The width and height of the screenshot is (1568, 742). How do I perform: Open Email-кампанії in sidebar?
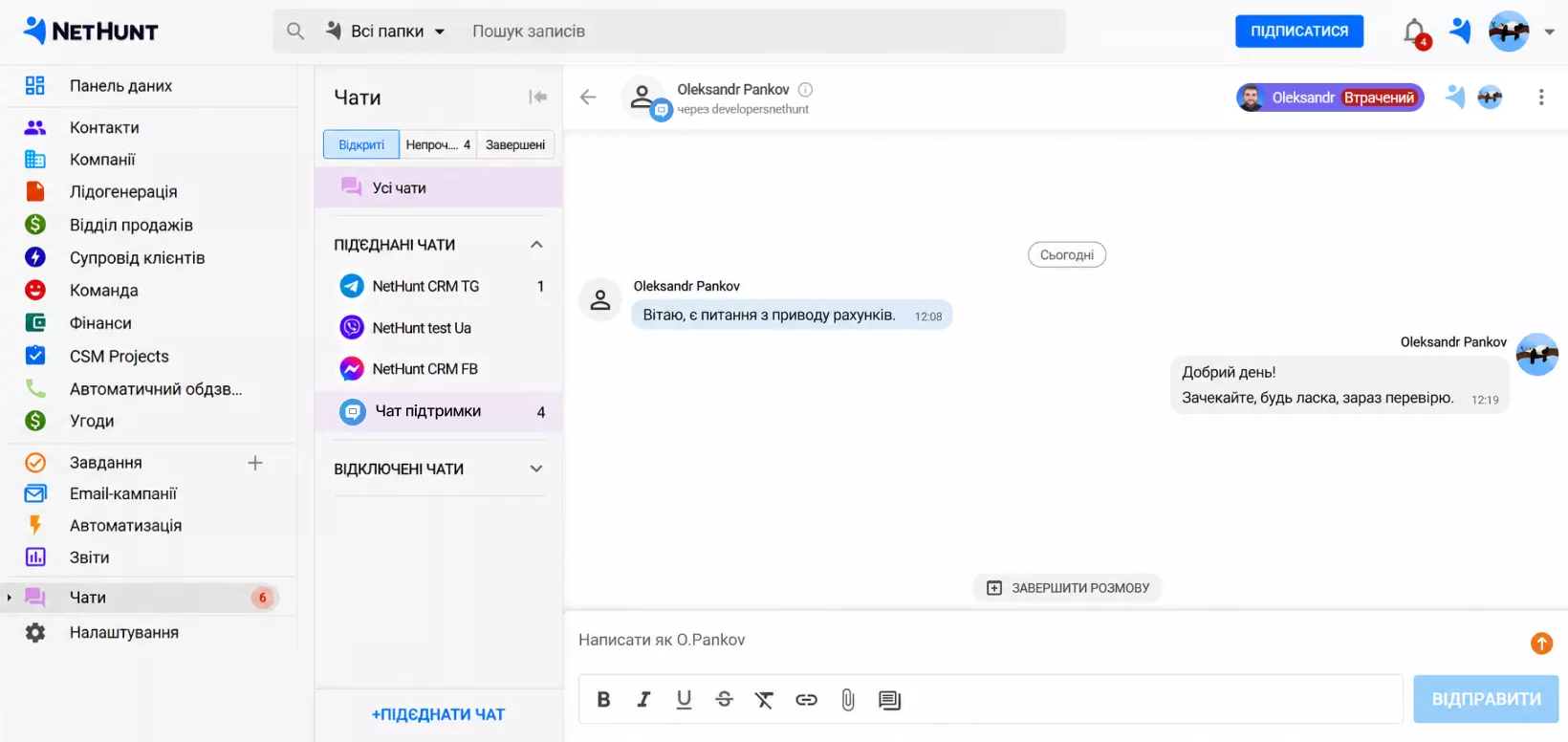123,493
